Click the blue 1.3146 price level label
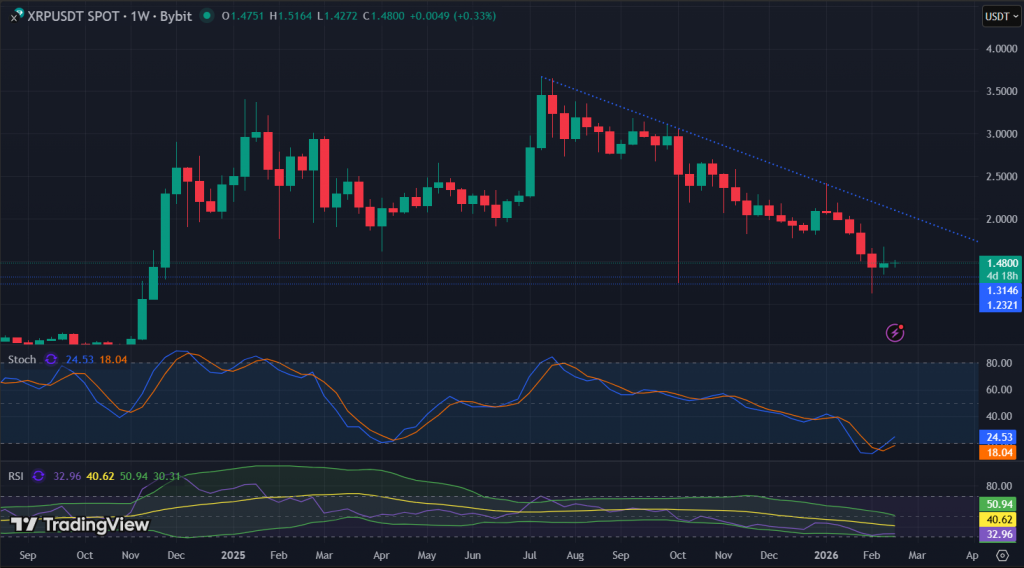 coord(1001,289)
